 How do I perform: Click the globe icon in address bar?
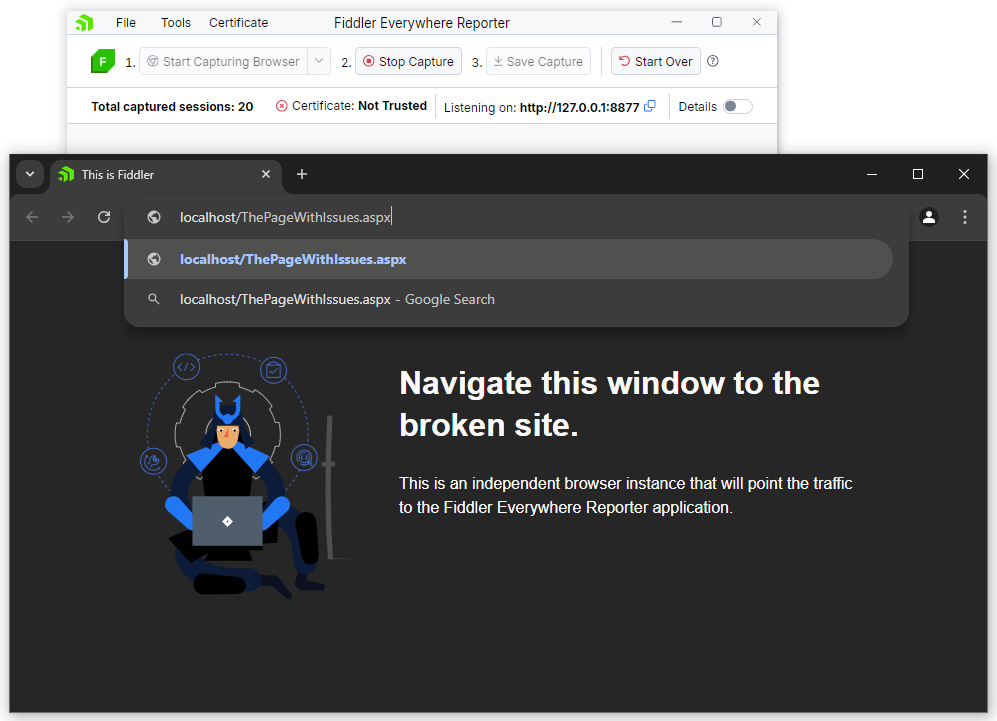pos(154,217)
